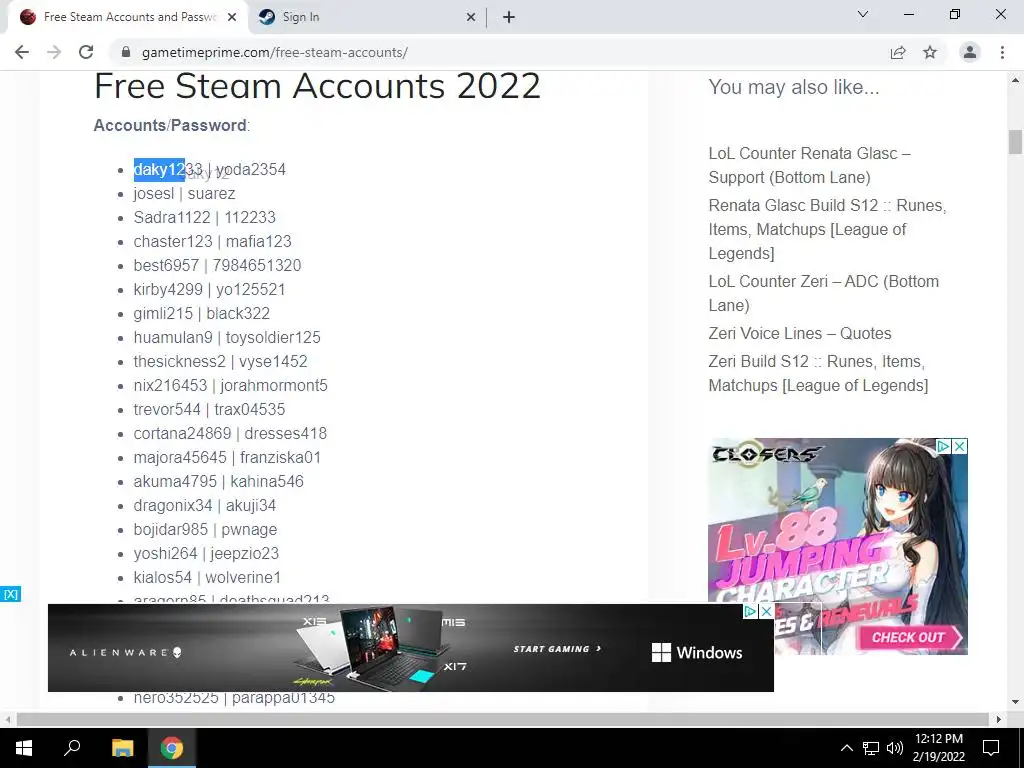The image size is (1024, 768).
Task: Open Chrome three-dot menu
Action: pyautogui.click(x=1002, y=52)
